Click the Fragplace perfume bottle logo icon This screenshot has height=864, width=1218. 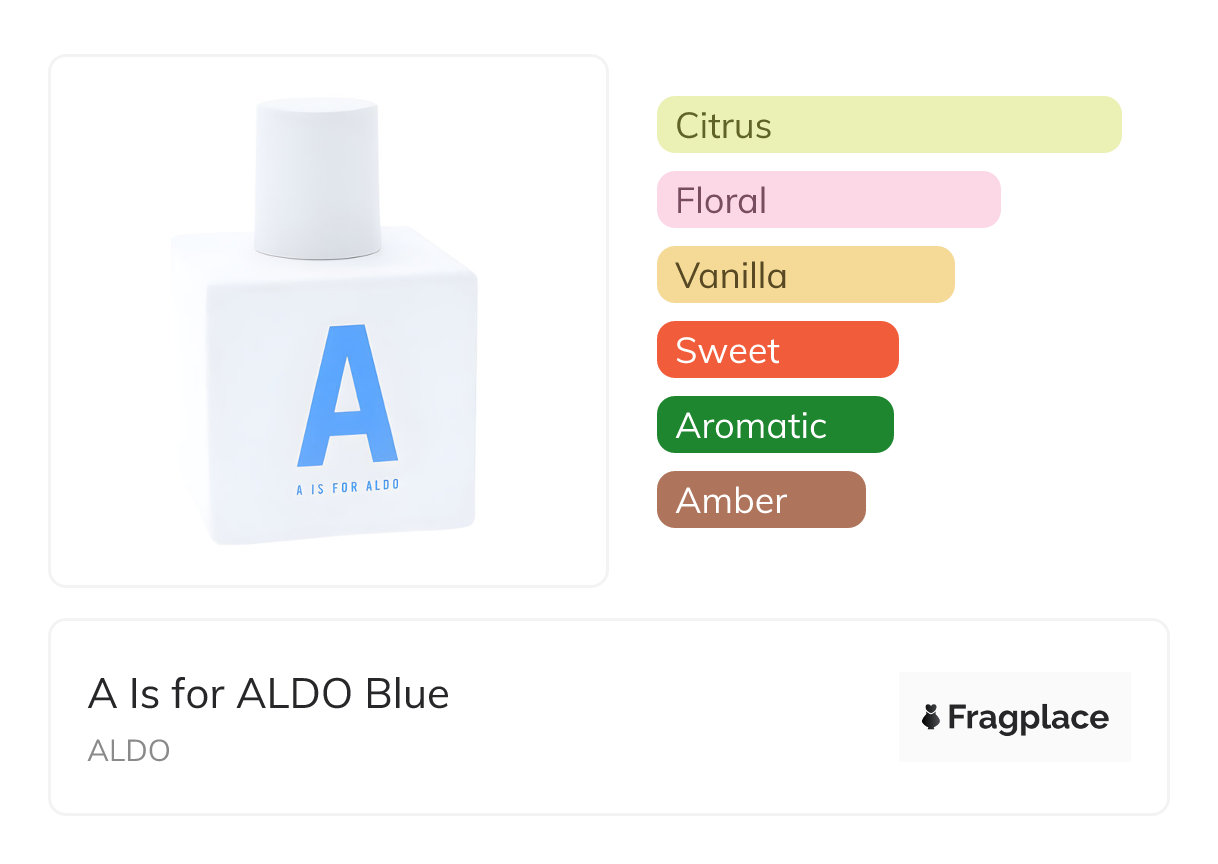tap(931, 717)
